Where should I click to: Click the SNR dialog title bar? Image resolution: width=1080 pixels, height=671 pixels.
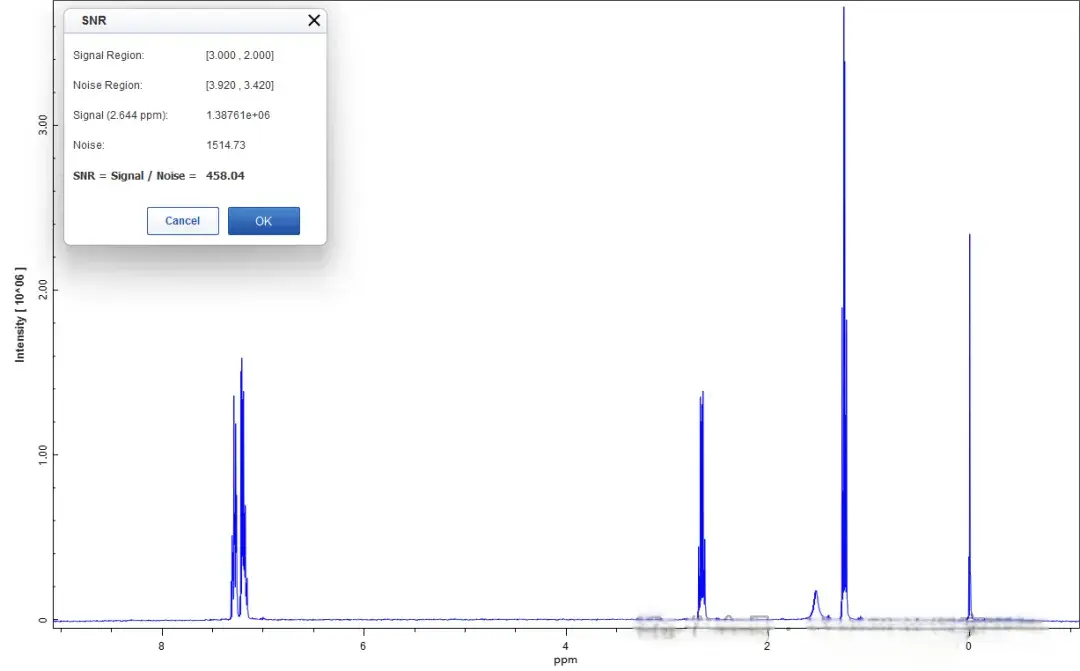click(x=180, y=20)
